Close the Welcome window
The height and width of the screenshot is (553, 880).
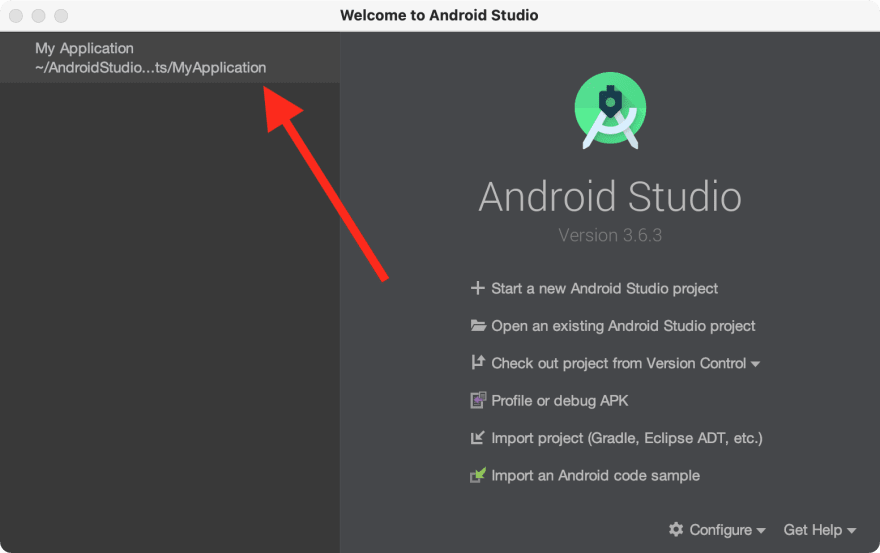(x=16, y=16)
